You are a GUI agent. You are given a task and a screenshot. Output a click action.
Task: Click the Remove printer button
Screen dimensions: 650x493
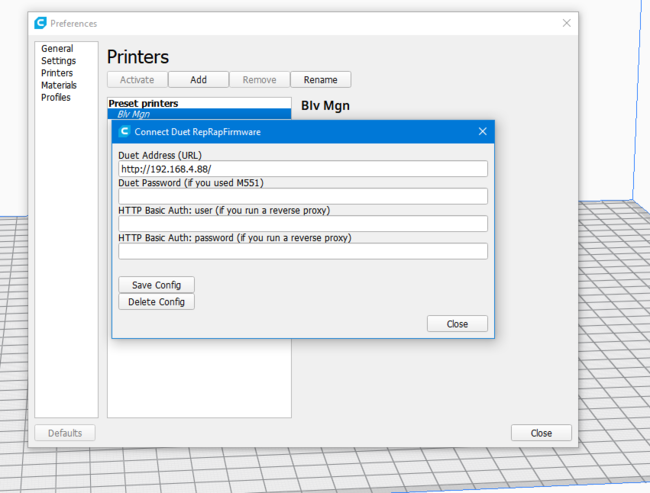(260, 80)
